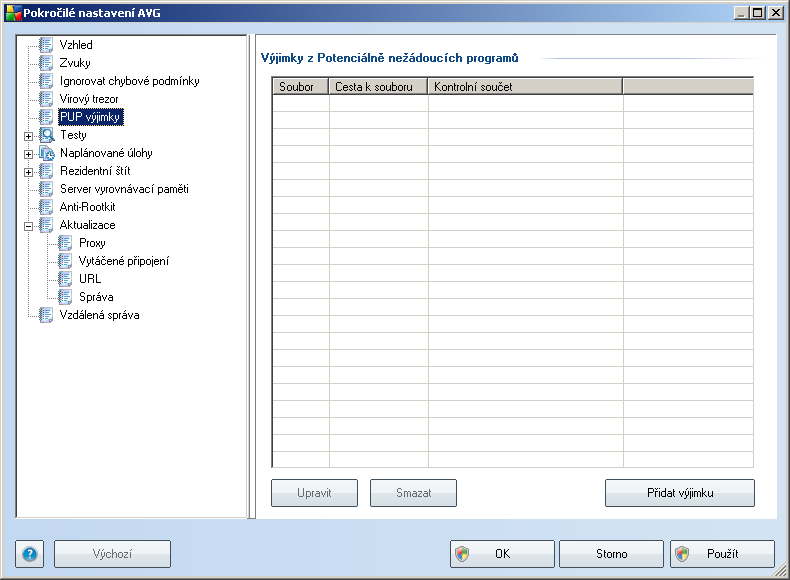This screenshot has width=790, height=580.
Task: Click the notebook icon beside Vzhled
Action: pyautogui.click(x=46, y=45)
